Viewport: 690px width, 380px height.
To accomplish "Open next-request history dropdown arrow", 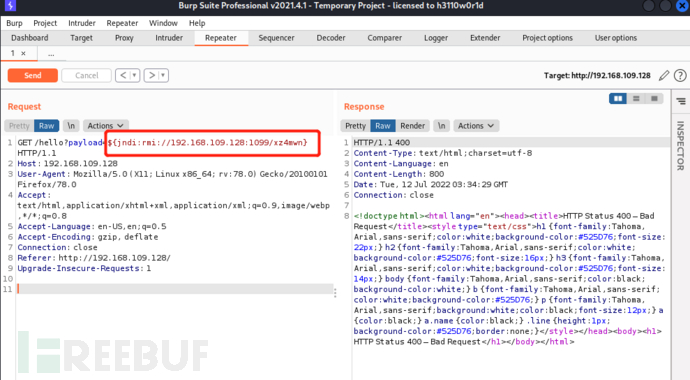I will pyautogui.click(x=163, y=75).
